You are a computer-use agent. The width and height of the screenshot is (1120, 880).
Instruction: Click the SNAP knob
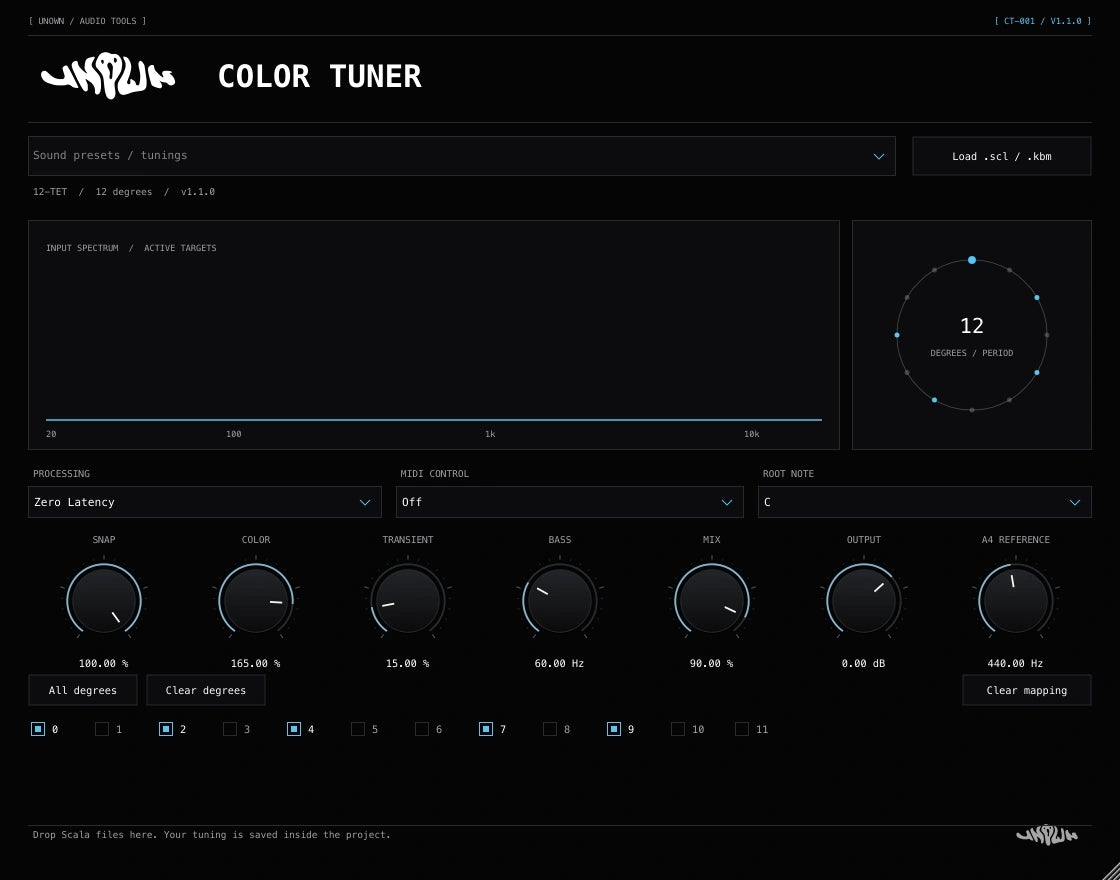tap(104, 600)
